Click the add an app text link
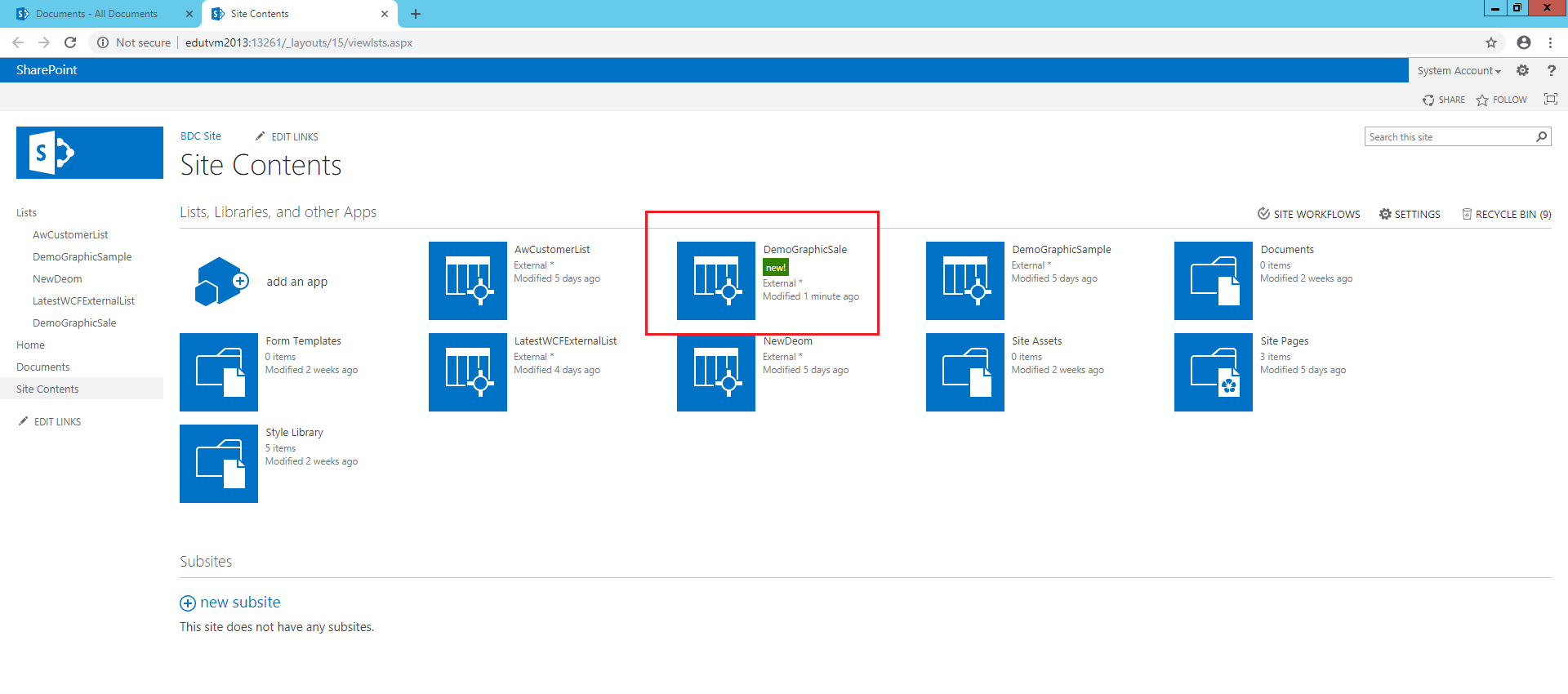This screenshot has width=1568, height=694. click(296, 282)
